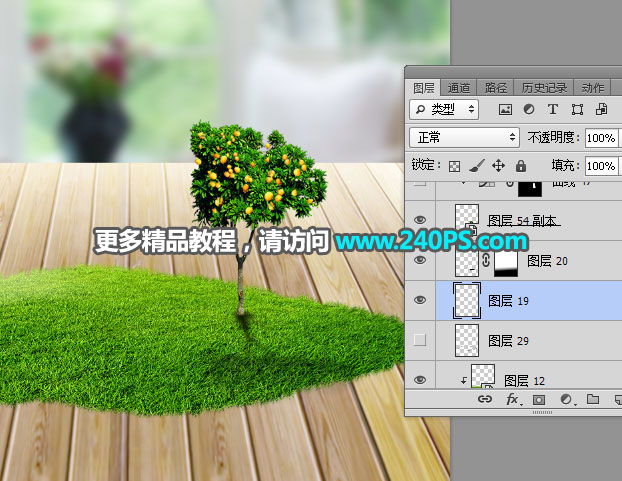This screenshot has height=481, width=622.
Task: Click the adjustment layer filter icon
Action: 529,109
